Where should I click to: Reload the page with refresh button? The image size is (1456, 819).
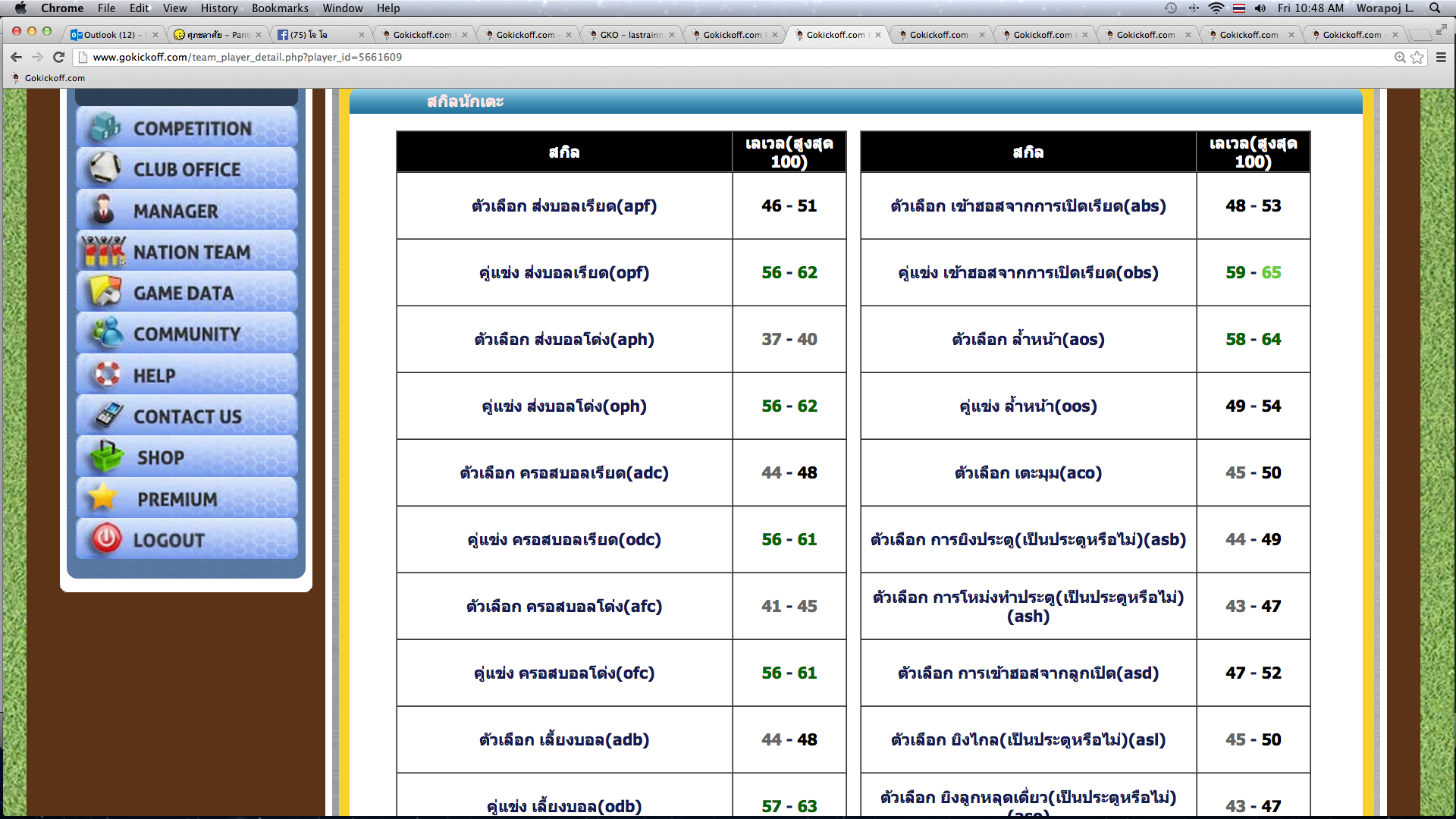(x=58, y=57)
